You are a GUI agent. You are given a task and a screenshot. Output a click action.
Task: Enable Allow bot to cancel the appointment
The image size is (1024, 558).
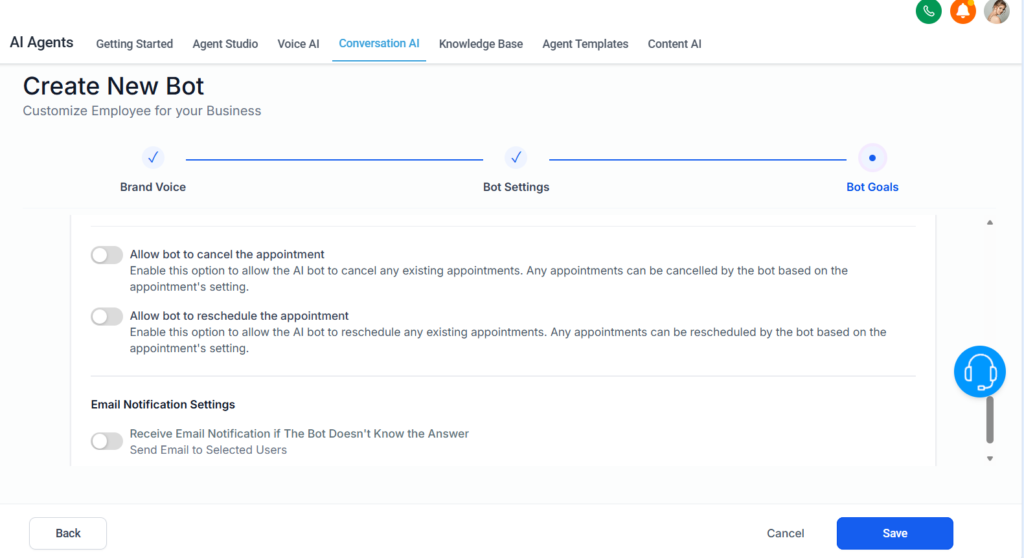coord(107,255)
